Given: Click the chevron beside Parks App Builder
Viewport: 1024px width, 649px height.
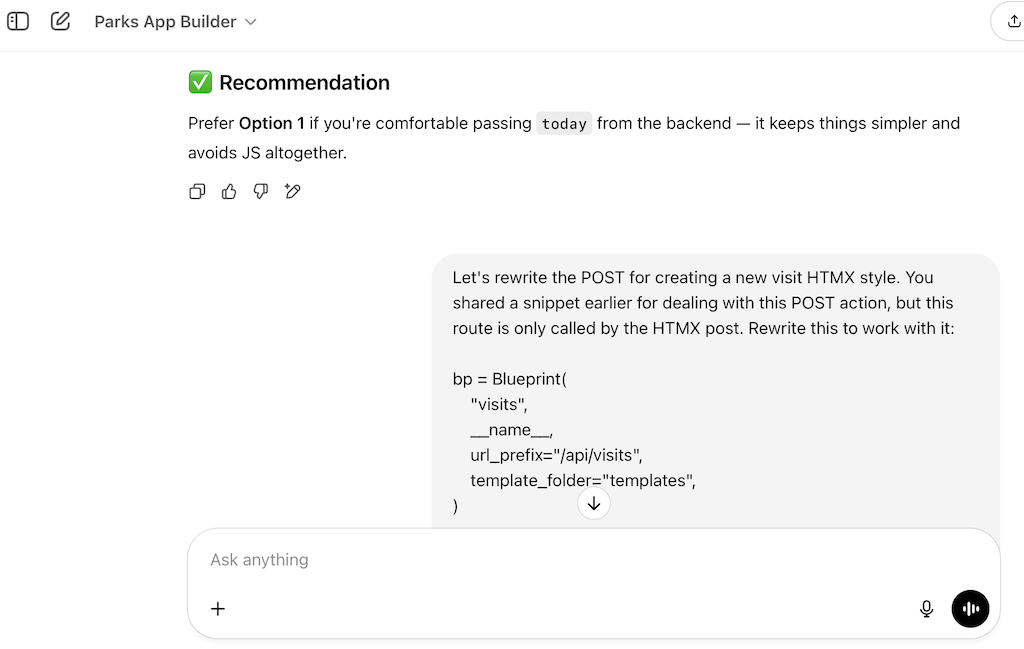Looking at the screenshot, I should tap(251, 22).
